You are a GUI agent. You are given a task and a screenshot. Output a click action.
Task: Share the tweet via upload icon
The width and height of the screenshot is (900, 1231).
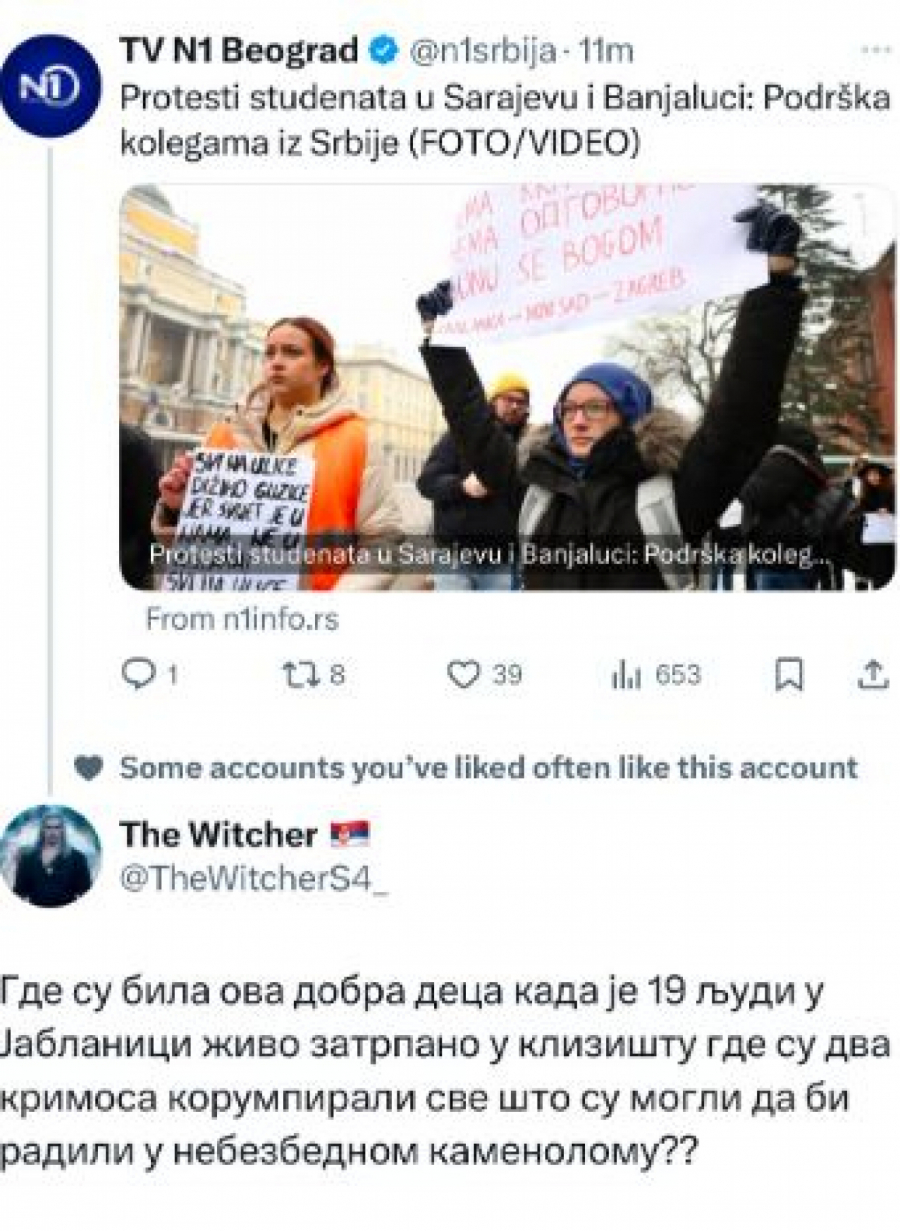coord(873,676)
